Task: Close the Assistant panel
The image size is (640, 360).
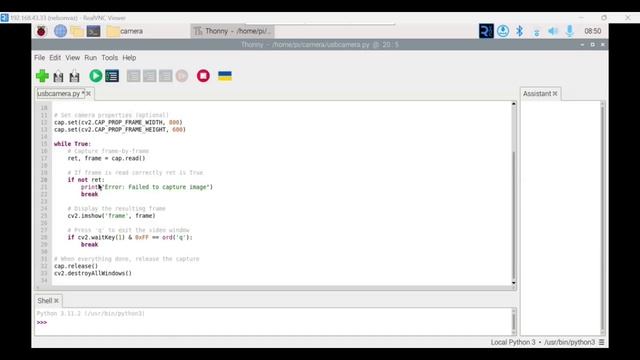Action: tap(555, 93)
